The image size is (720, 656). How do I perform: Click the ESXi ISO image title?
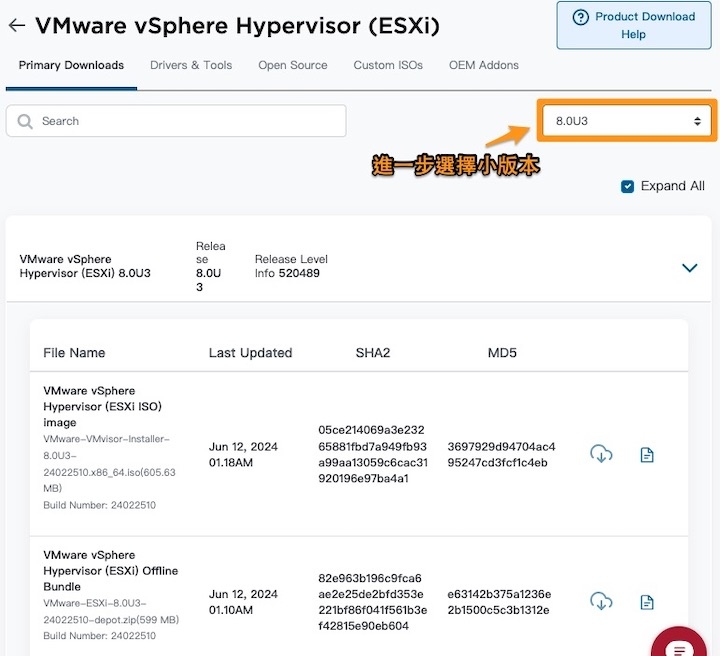tap(102, 406)
